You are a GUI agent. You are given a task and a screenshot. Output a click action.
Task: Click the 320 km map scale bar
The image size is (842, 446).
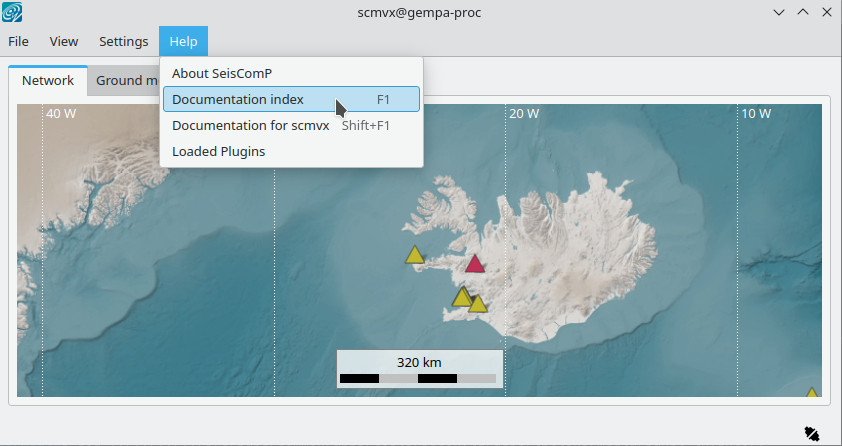(x=419, y=369)
